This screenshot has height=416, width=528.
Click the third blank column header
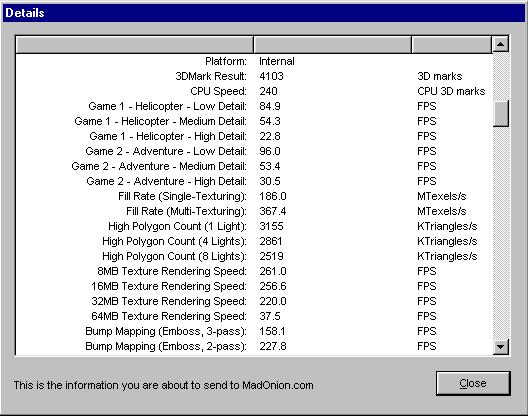pyautogui.click(x=452, y=44)
